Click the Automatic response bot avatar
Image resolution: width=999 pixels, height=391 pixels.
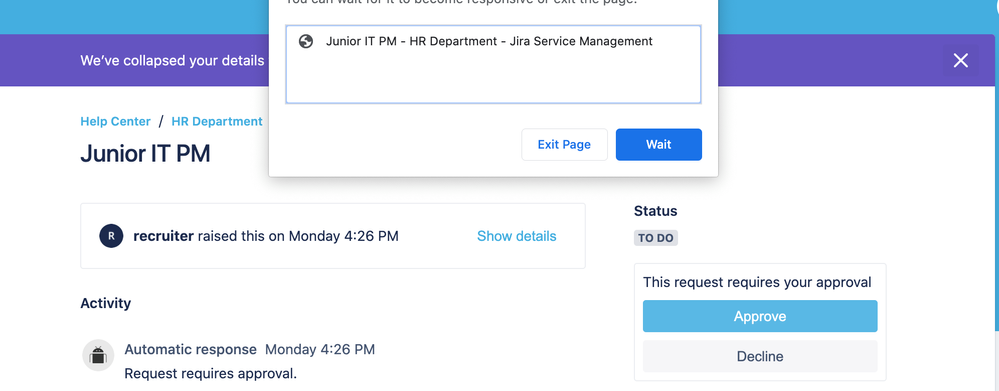click(x=98, y=355)
